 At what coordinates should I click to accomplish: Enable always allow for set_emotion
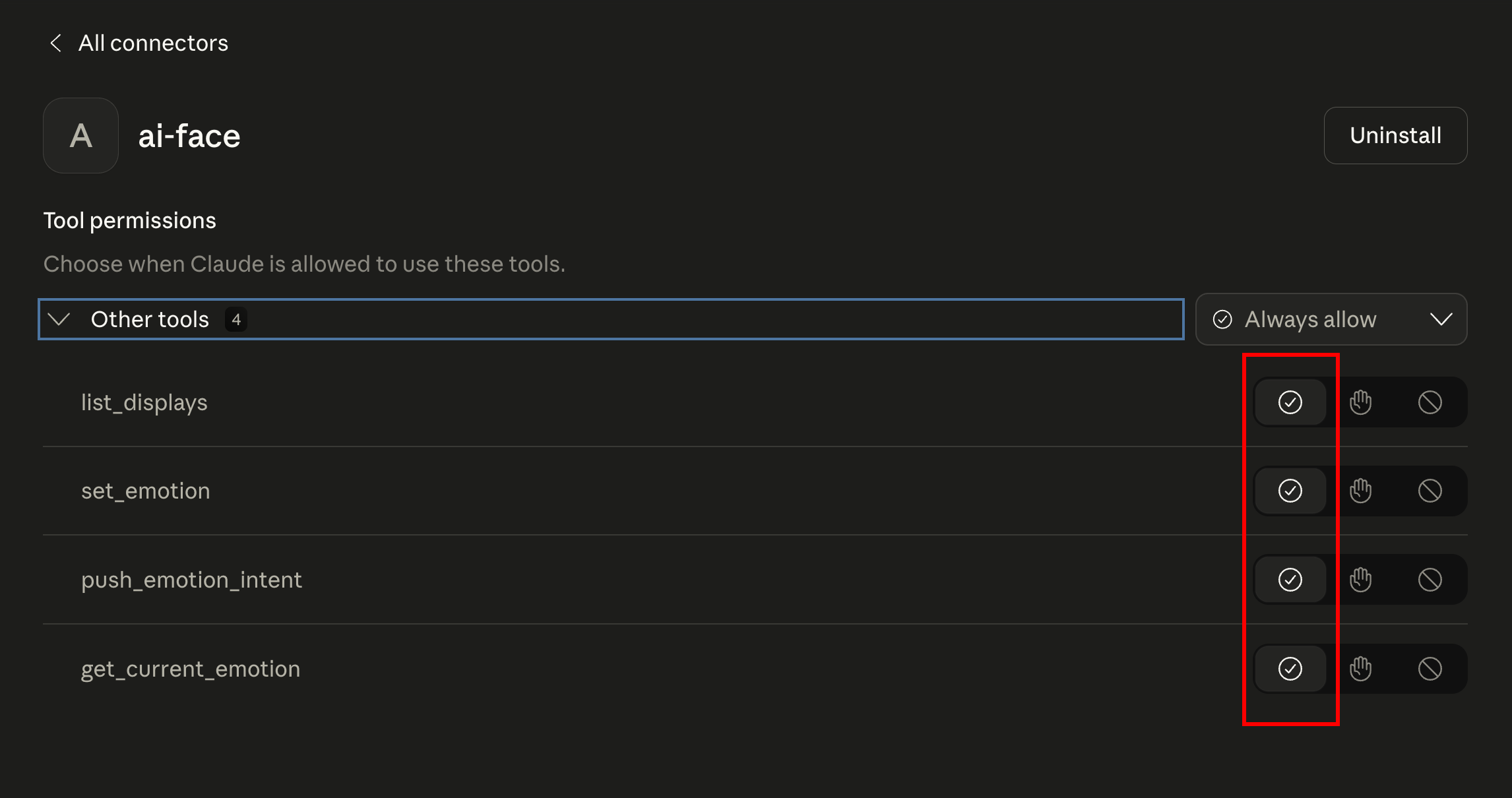coord(1290,491)
